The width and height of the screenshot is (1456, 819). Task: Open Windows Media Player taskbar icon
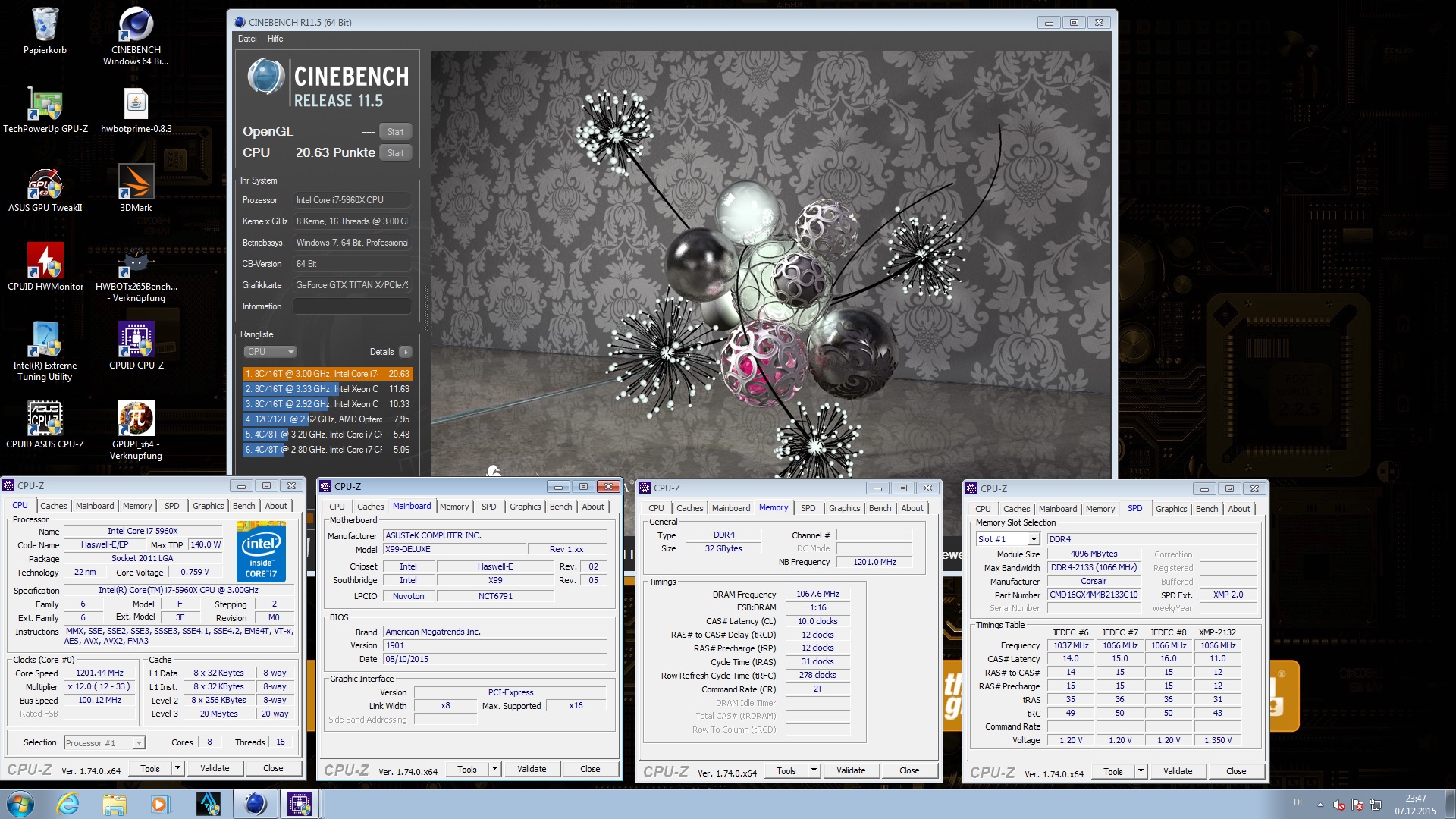point(160,804)
